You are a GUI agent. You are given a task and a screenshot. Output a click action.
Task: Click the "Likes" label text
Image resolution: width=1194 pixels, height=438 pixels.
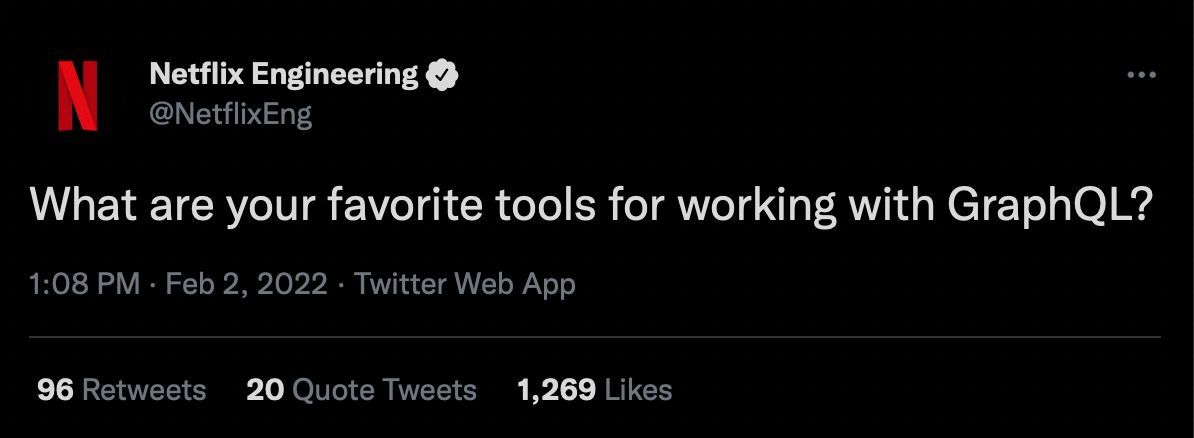point(638,390)
